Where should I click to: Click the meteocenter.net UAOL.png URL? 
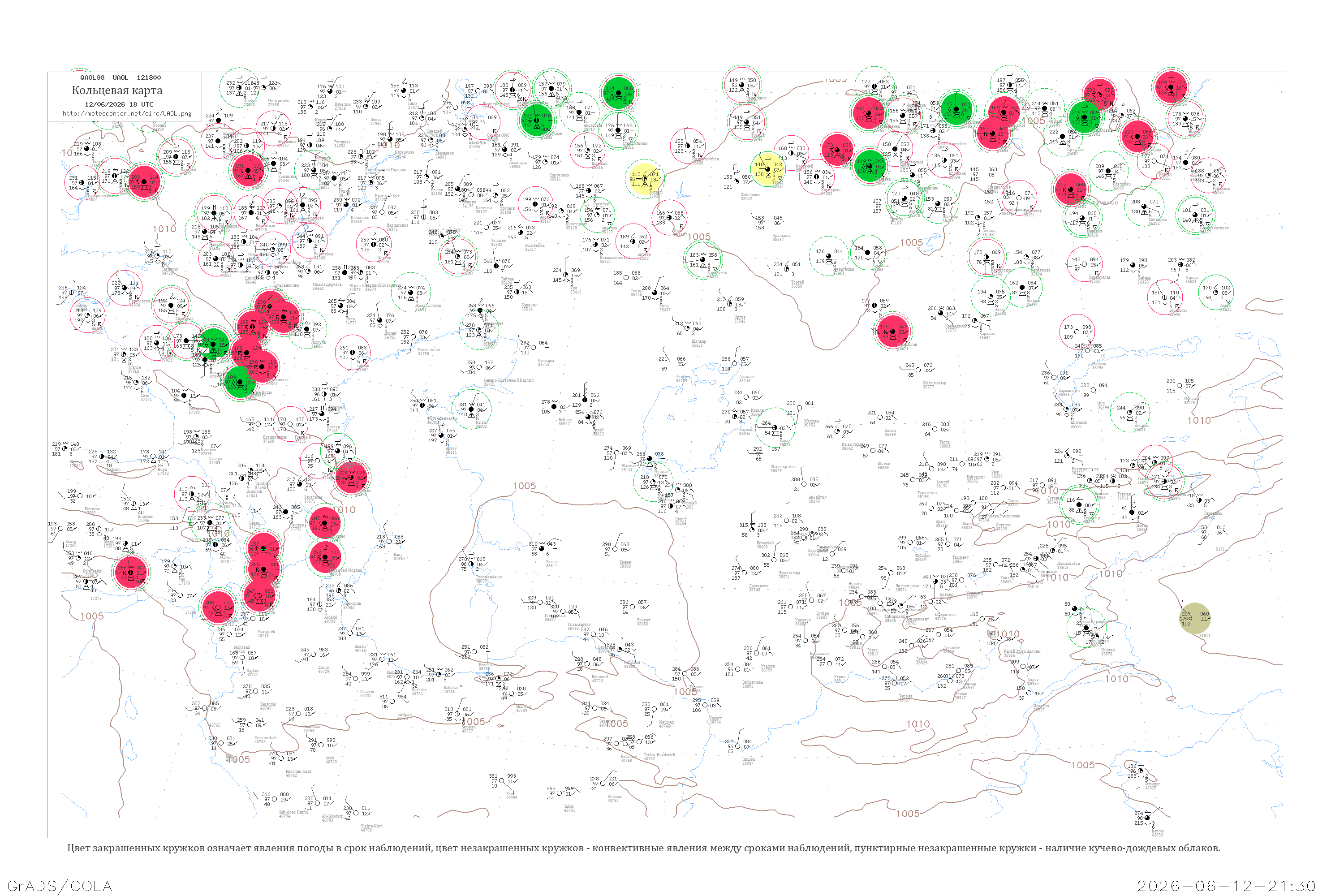126,113
